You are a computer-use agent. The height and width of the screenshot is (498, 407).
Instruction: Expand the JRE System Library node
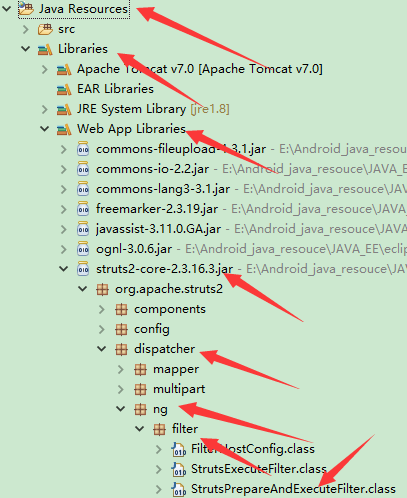pyautogui.click(x=45, y=109)
